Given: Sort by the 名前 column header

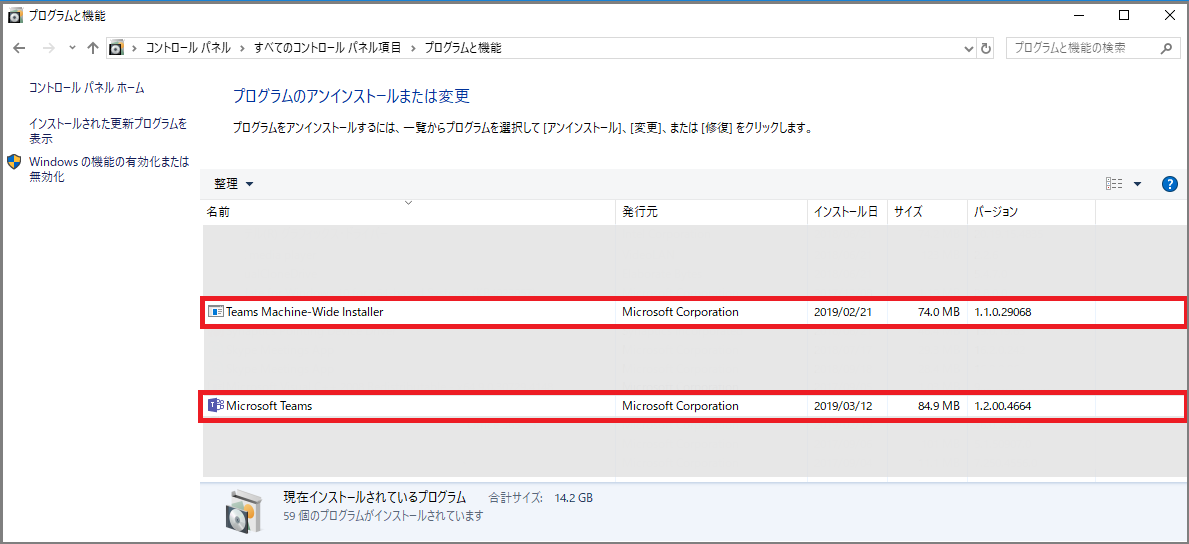Looking at the screenshot, I should point(409,212).
